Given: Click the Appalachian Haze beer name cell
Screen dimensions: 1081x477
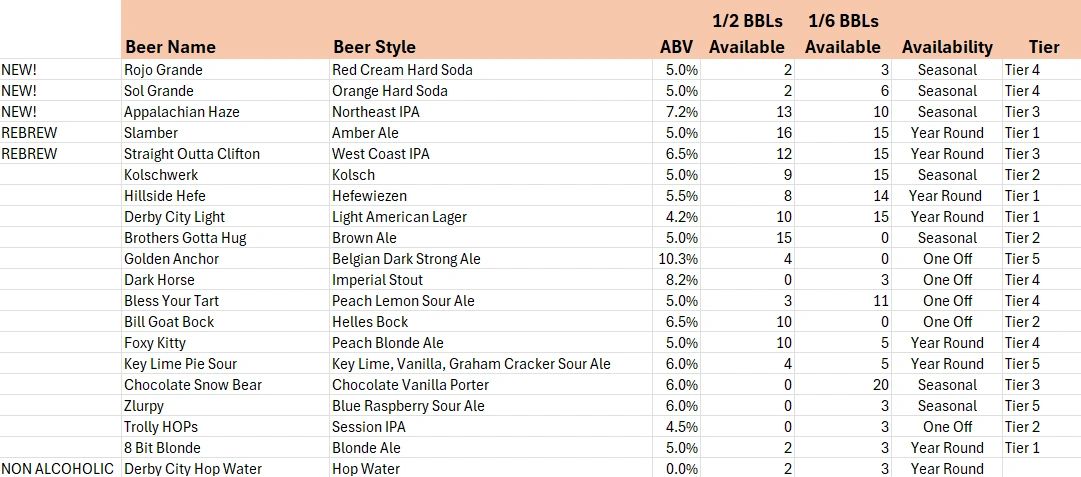Looking at the screenshot, I should (x=225, y=112).
